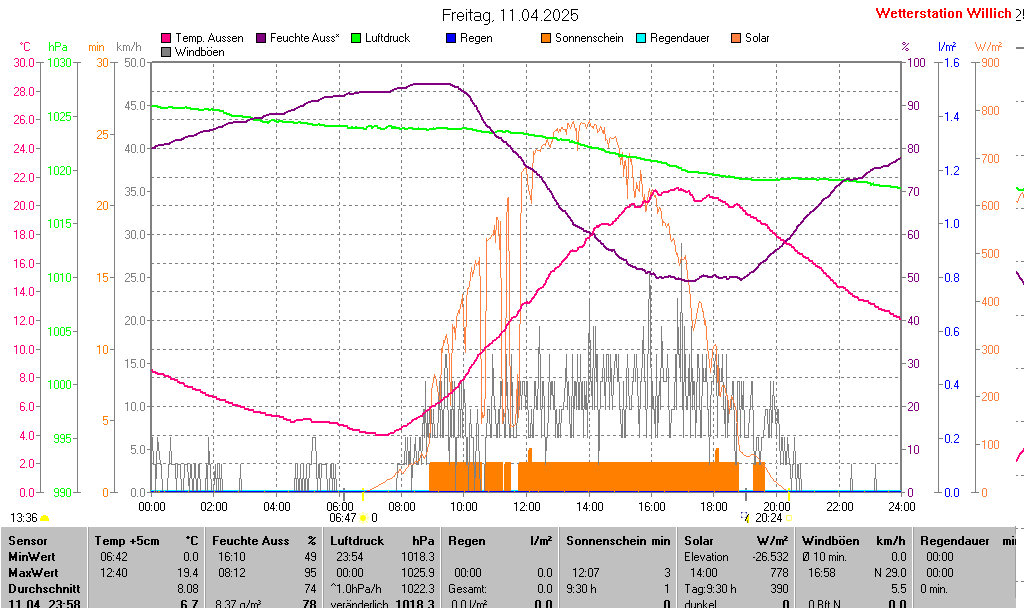The height and width of the screenshot is (608, 1024).
Task: Select the Sonnenschein min table header
Action: (618, 541)
